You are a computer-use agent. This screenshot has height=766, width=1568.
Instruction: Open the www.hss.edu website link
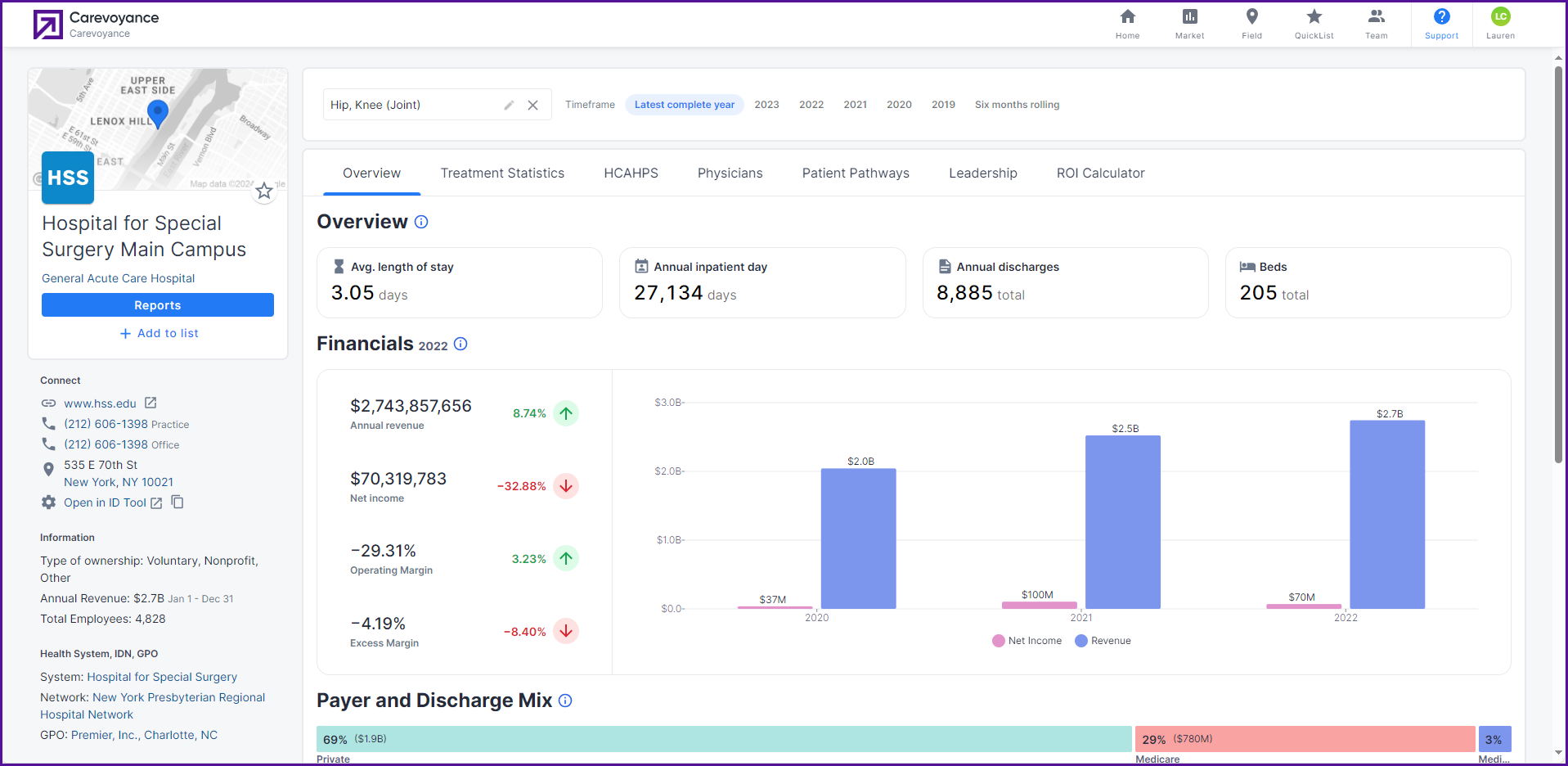[x=100, y=403]
